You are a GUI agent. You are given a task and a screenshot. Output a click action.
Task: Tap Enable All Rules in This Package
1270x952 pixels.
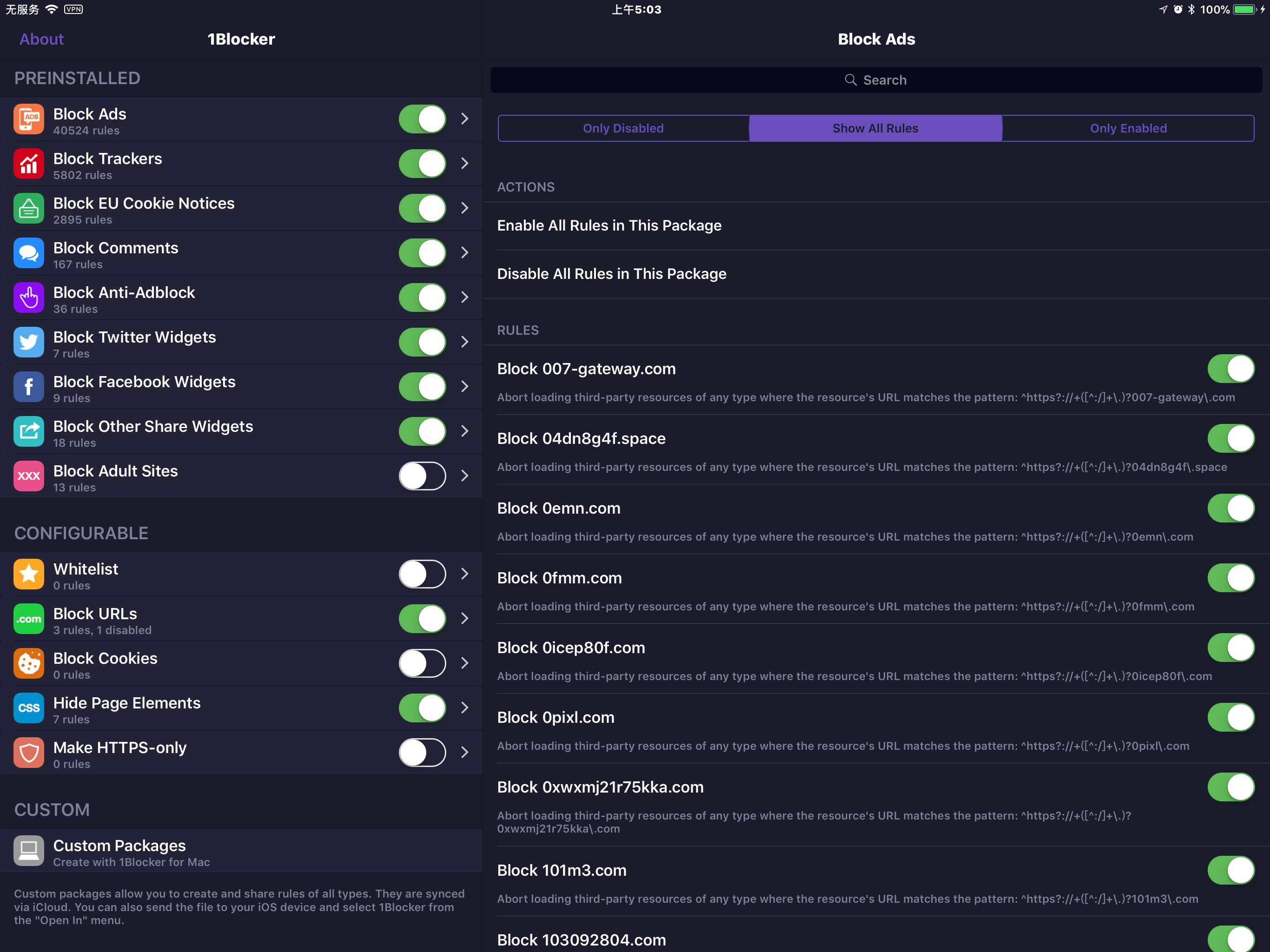point(609,225)
